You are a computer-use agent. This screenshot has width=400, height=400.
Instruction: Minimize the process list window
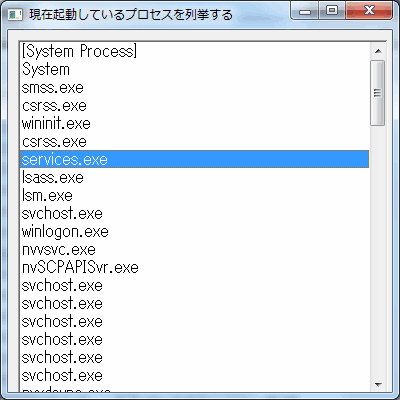tap(305, 12)
